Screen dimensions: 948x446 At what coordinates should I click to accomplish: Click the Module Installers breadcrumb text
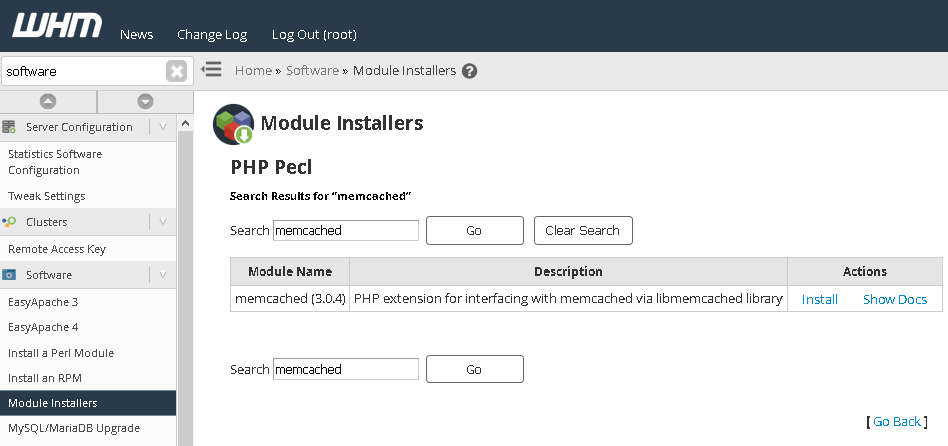click(x=404, y=71)
